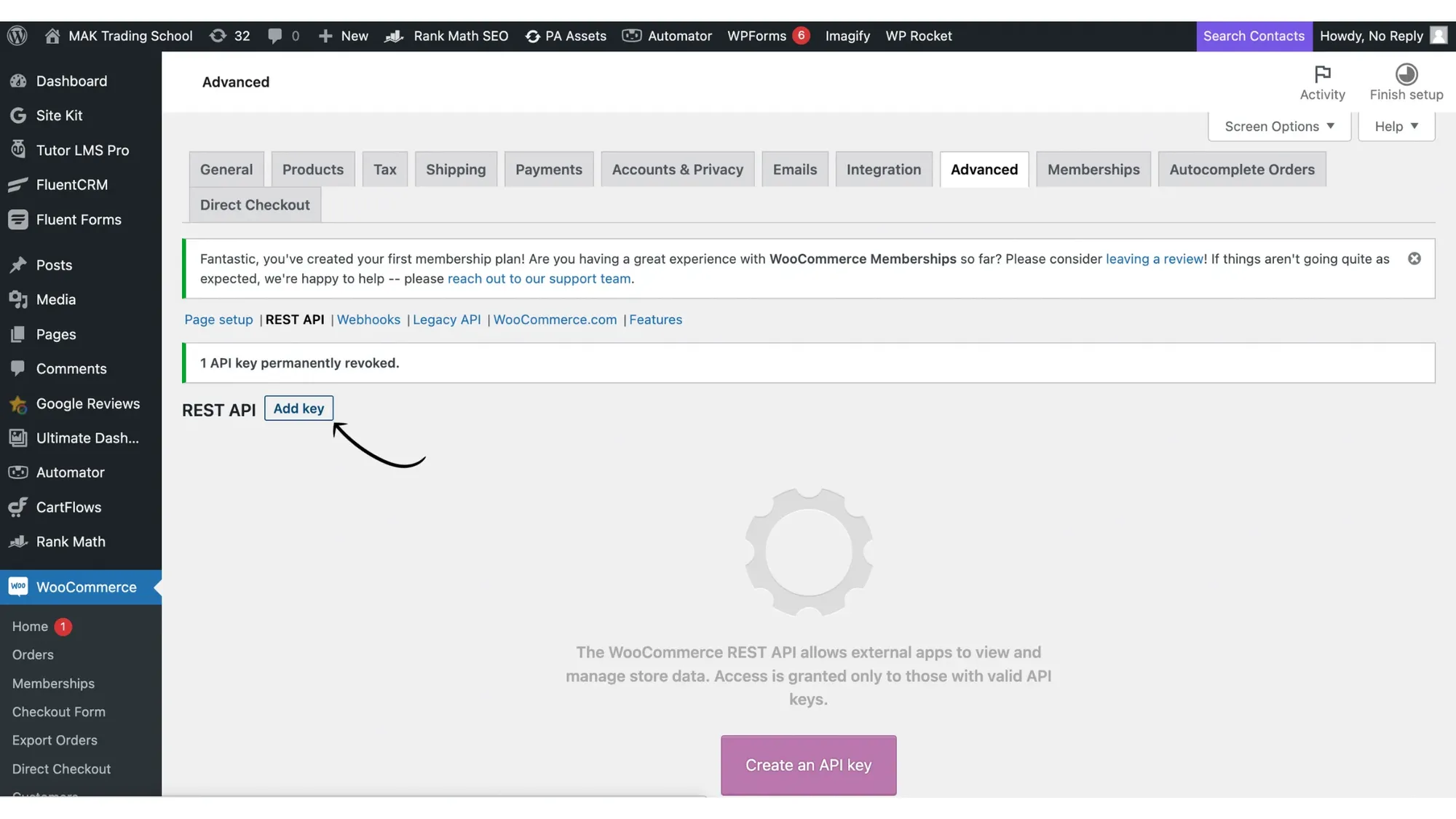The image size is (1456, 819).
Task: Open Tutor LMS Pro in sidebar
Action: (82, 150)
